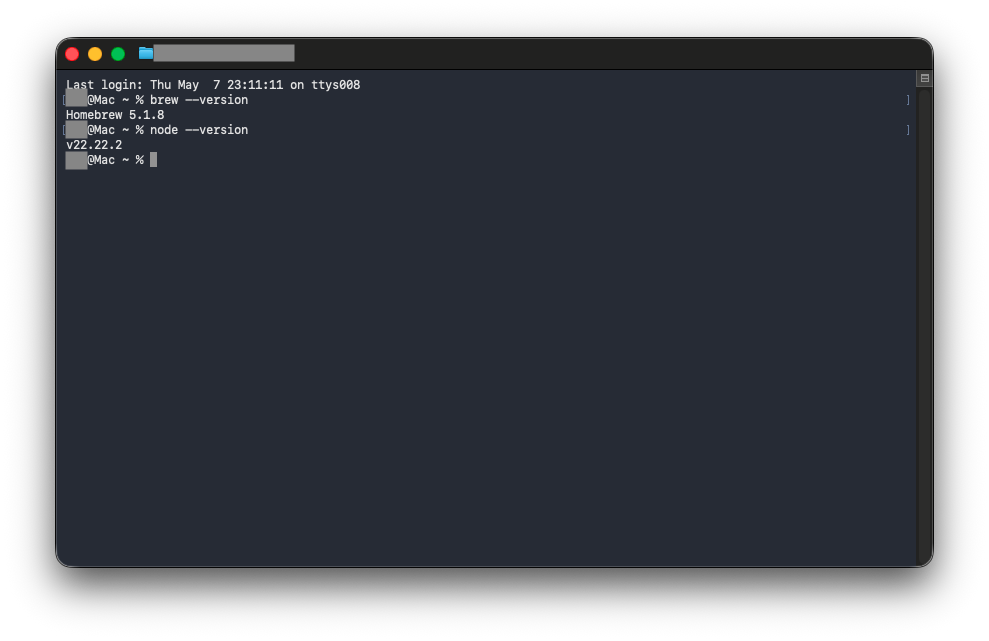Select the right bracket mark on brew line
This screenshot has width=989, height=641.
tap(908, 100)
